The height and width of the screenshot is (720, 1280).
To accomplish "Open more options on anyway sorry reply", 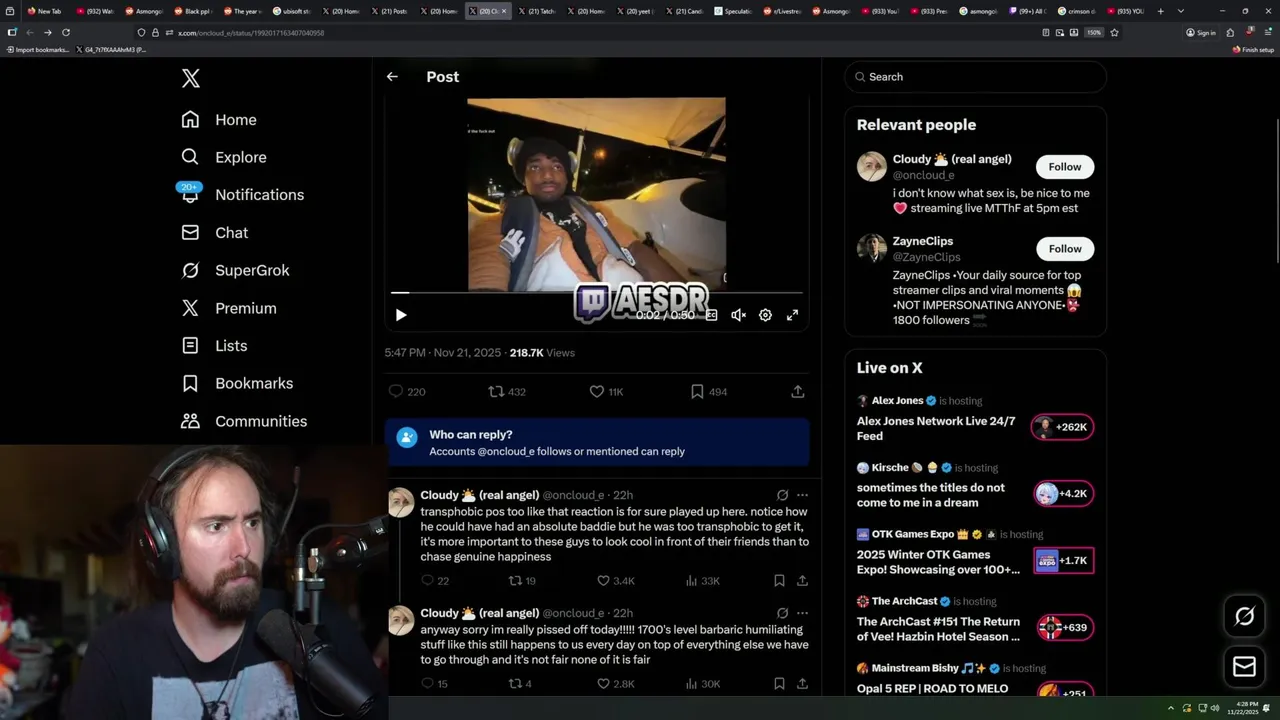I will click(x=802, y=613).
